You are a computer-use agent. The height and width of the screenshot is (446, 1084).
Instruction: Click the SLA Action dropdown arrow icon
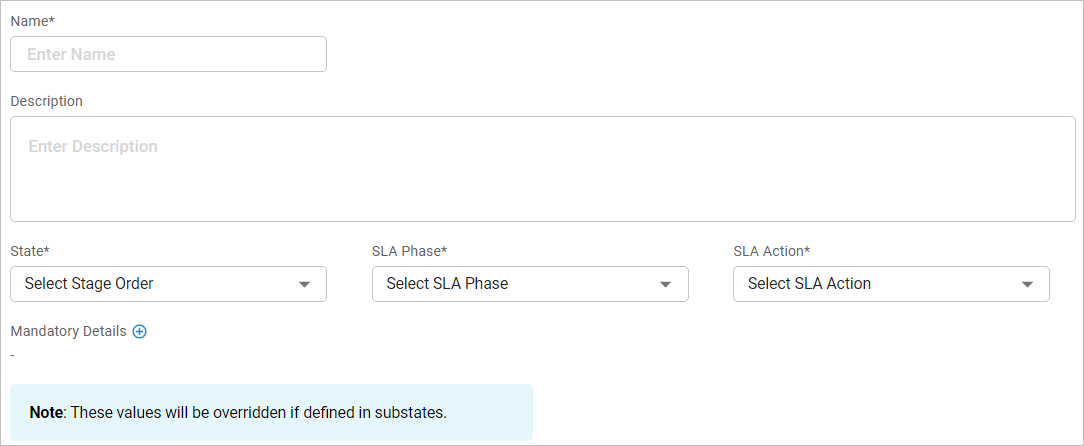[x=1027, y=285]
